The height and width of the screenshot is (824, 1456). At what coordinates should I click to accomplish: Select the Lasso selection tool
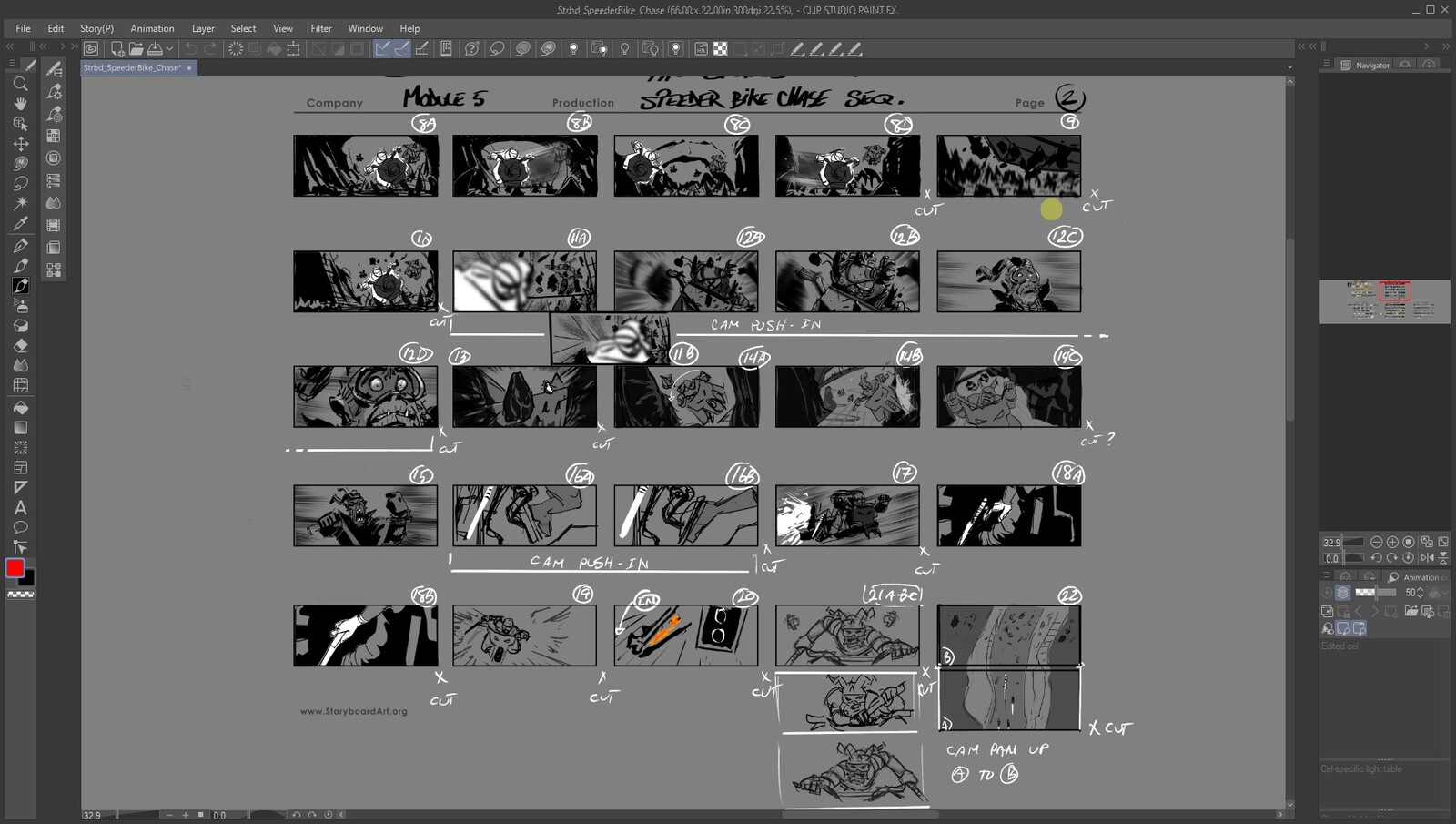20,184
